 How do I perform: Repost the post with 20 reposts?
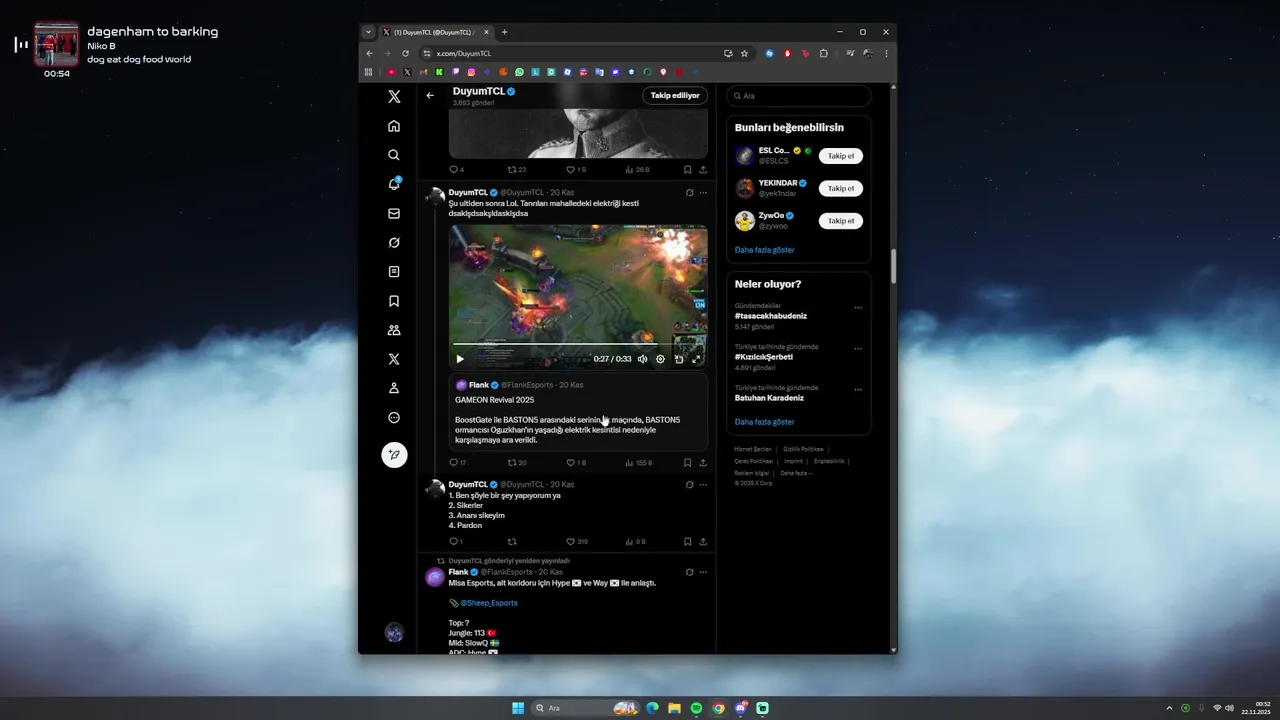tap(516, 463)
